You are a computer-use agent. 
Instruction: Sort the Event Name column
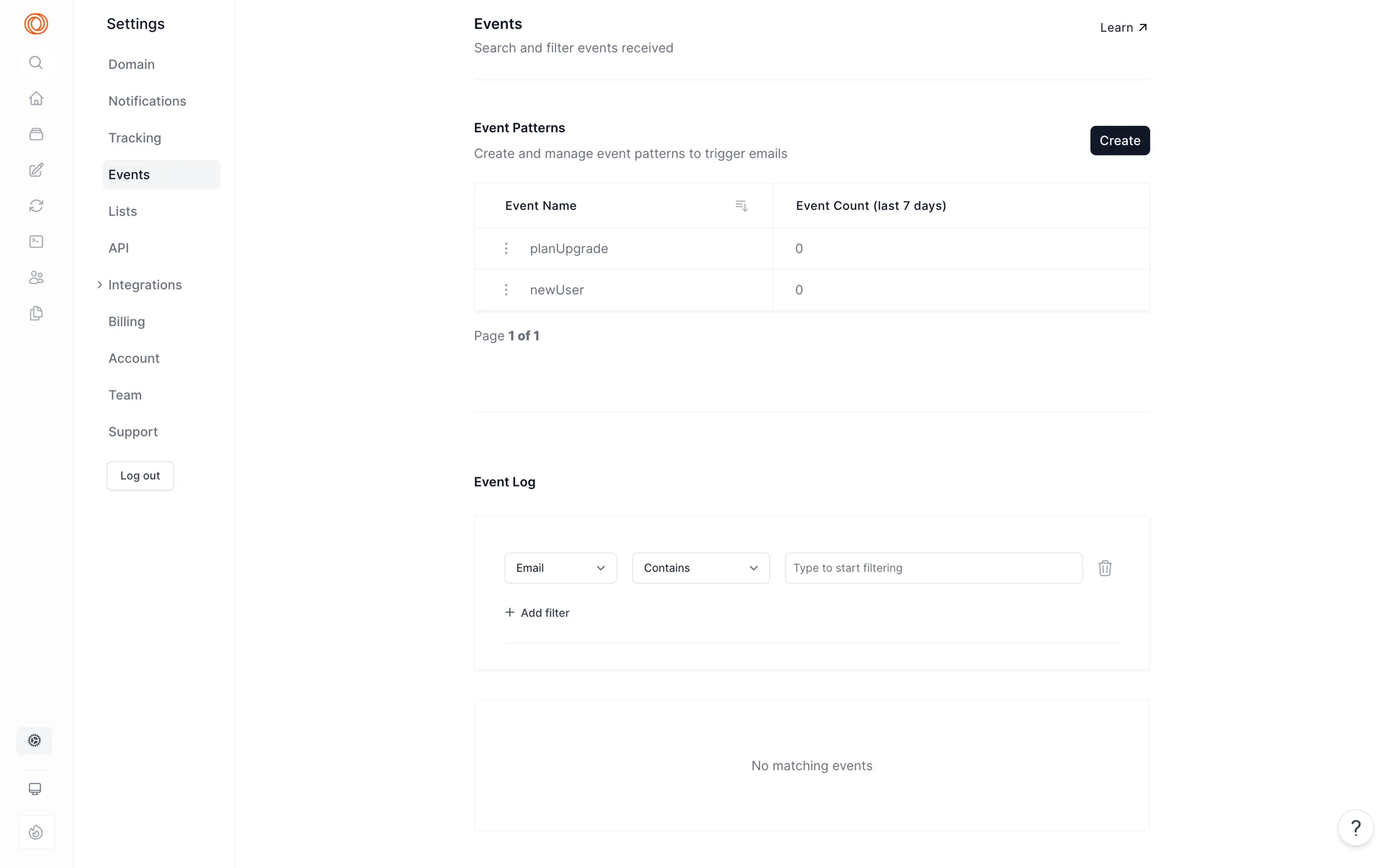click(x=741, y=206)
